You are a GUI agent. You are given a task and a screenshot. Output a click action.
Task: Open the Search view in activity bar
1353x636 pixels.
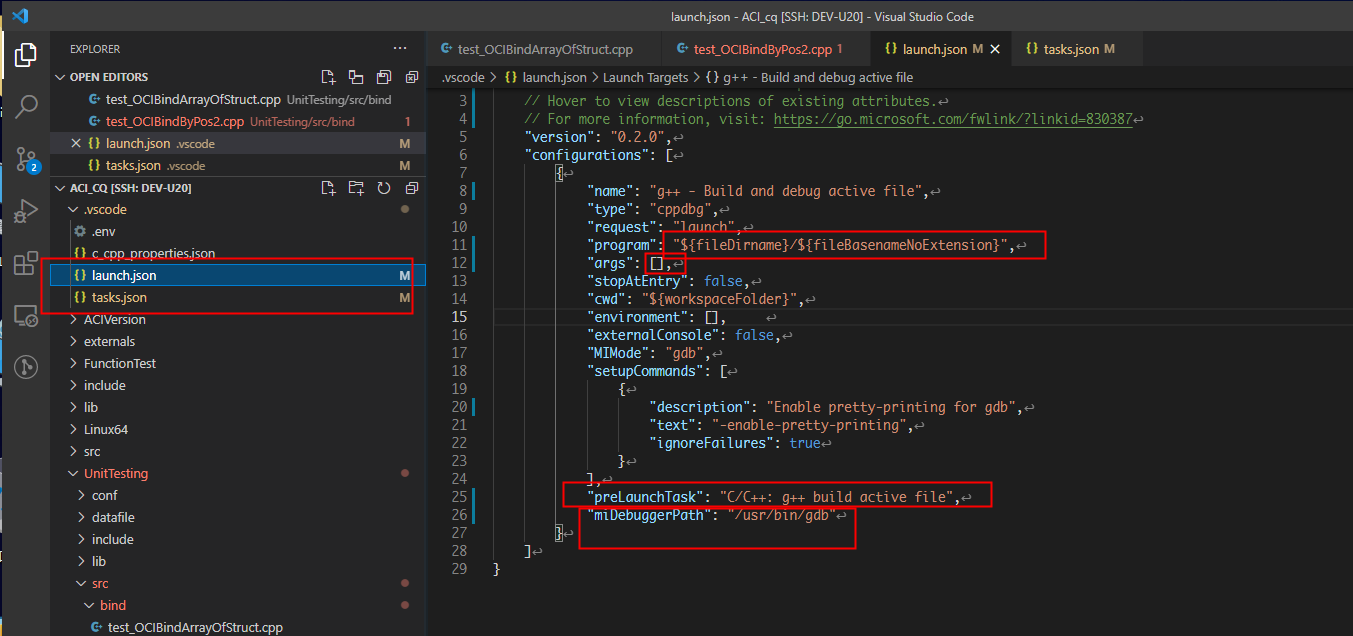25,106
